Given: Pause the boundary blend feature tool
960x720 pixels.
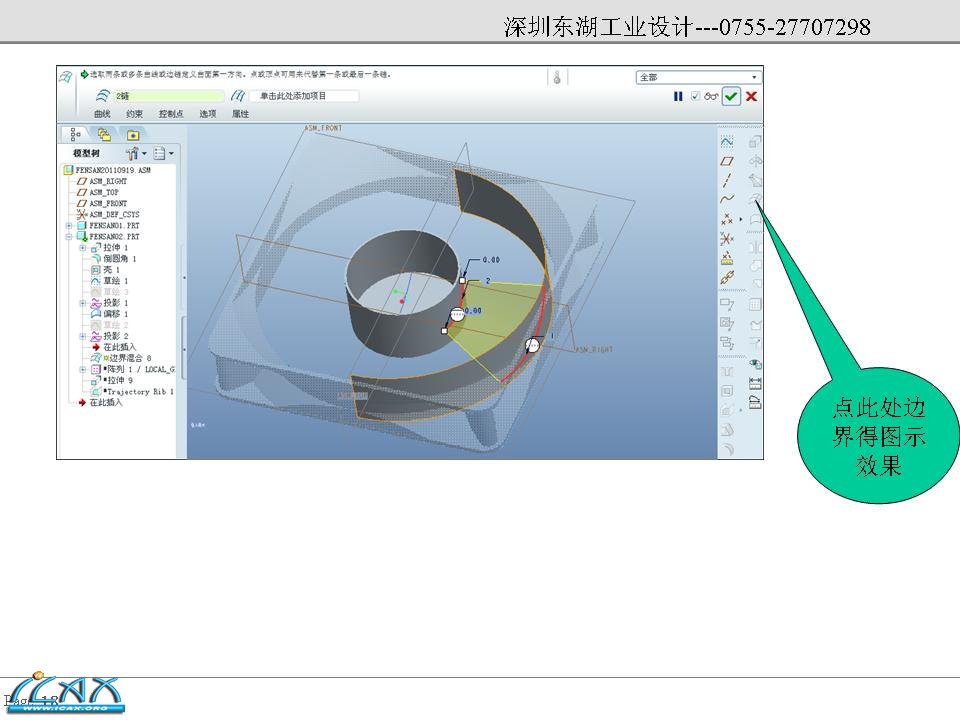Looking at the screenshot, I should (x=678, y=96).
